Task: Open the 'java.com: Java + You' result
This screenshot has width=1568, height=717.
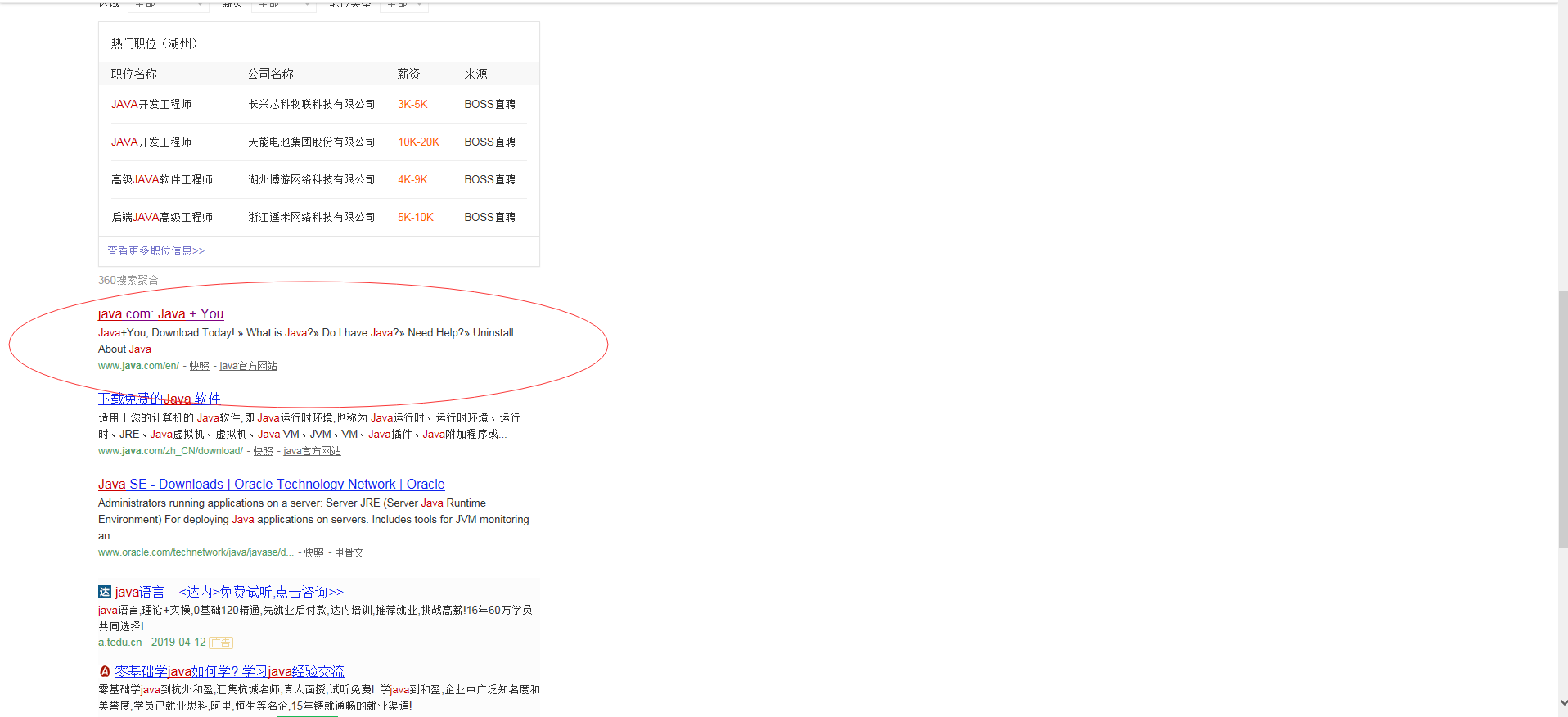Action: point(160,313)
